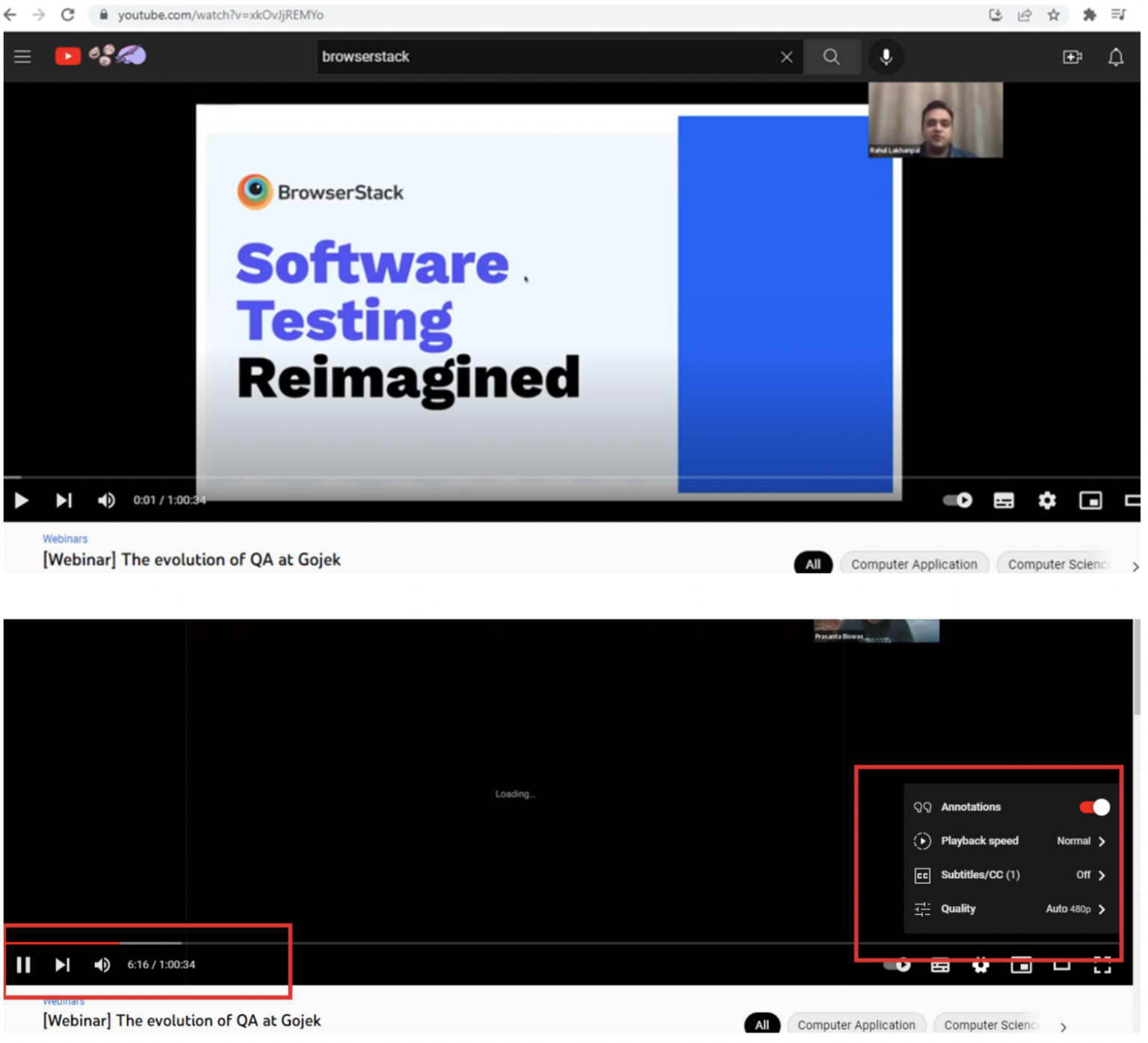Turn off the Annotations toggle
Screen dimensions: 1148x1043
[1094, 807]
